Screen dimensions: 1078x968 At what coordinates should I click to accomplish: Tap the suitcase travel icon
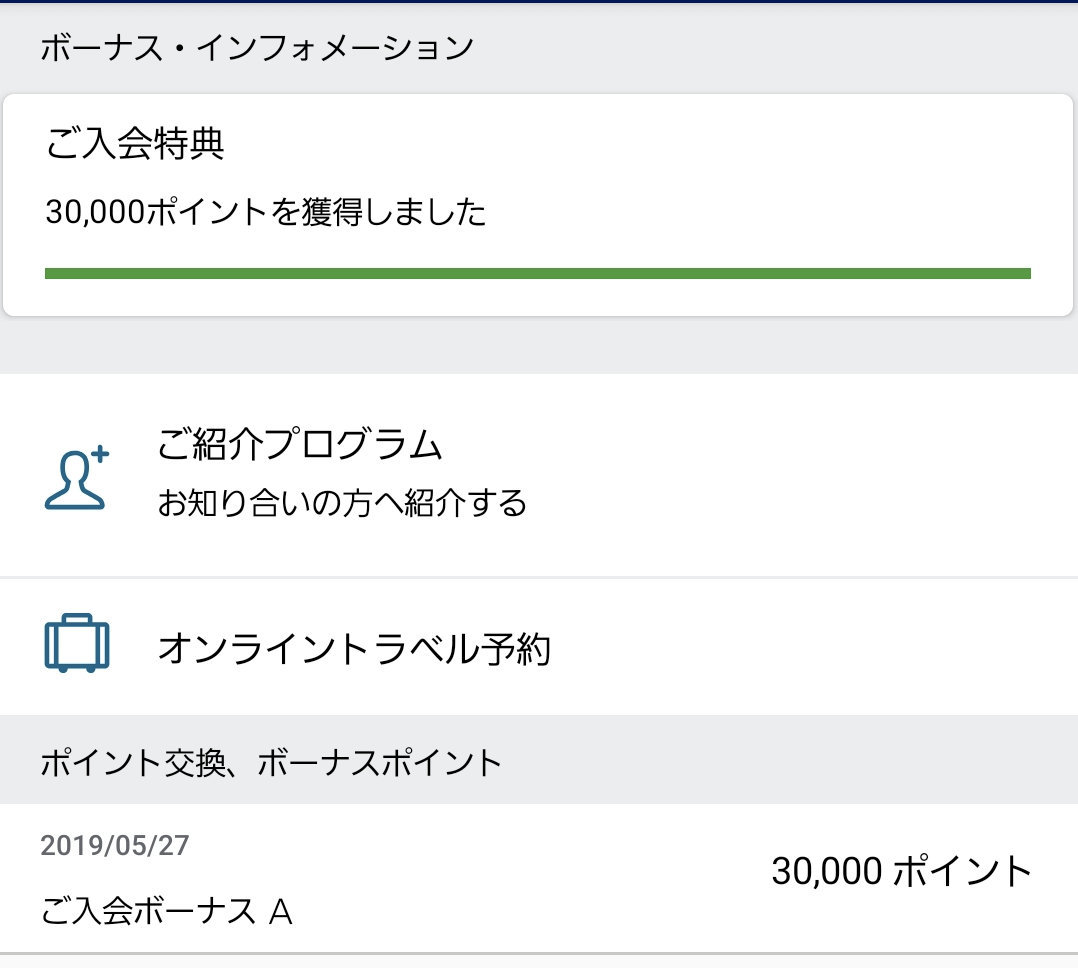[76, 643]
